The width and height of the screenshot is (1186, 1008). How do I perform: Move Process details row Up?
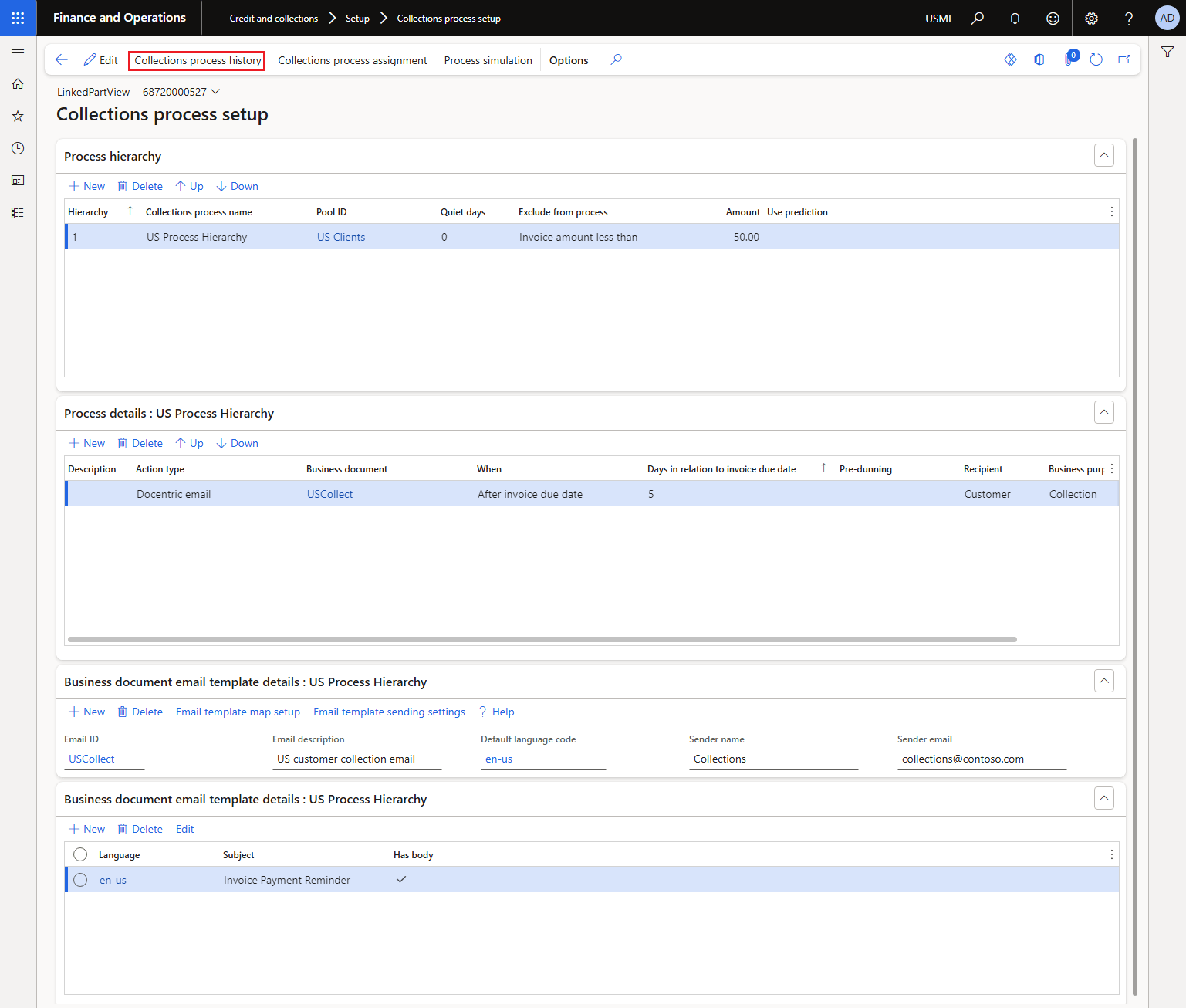point(190,443)
